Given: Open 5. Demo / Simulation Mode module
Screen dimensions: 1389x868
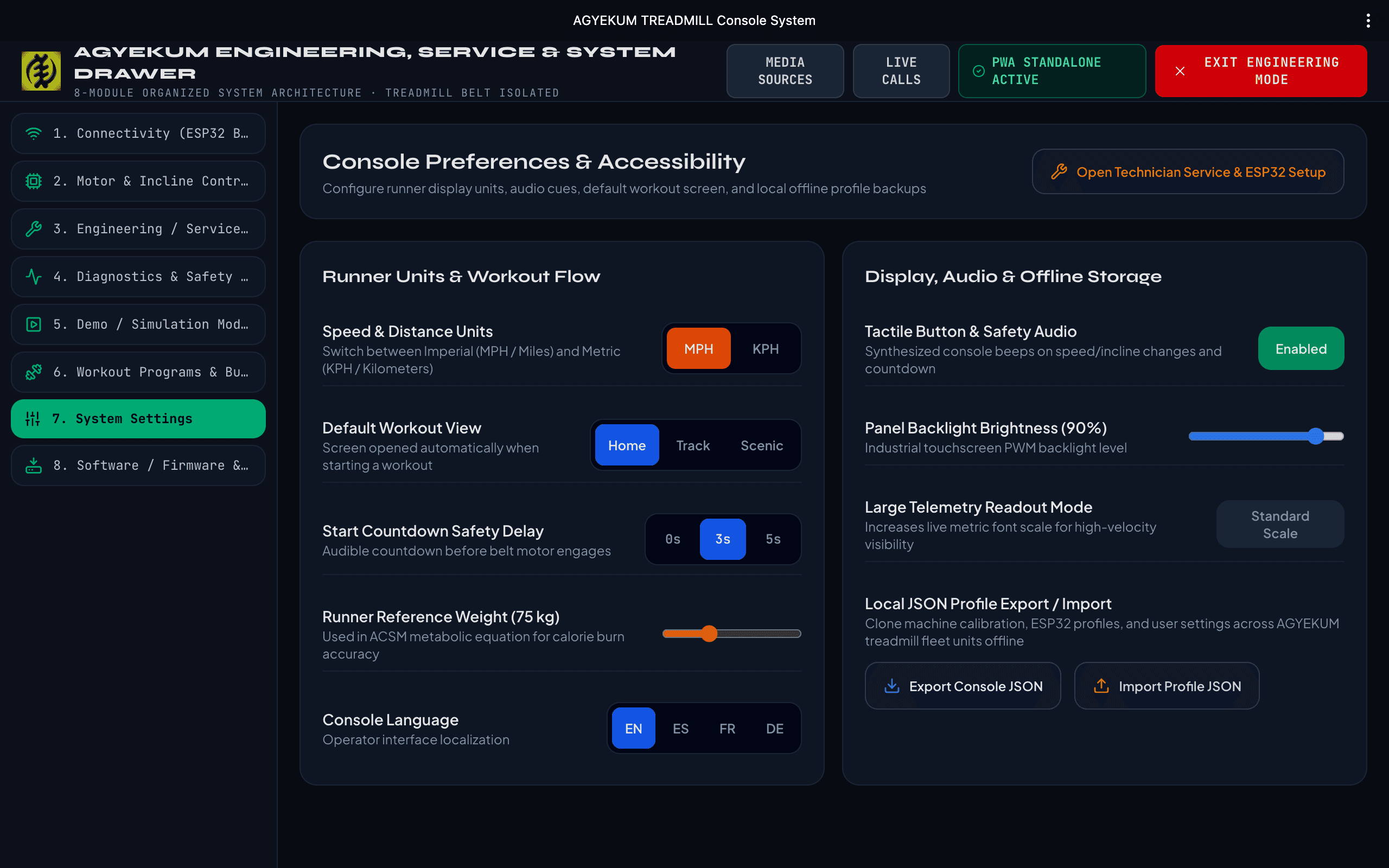Looking at the screenshot, I should tap(138, 324).
